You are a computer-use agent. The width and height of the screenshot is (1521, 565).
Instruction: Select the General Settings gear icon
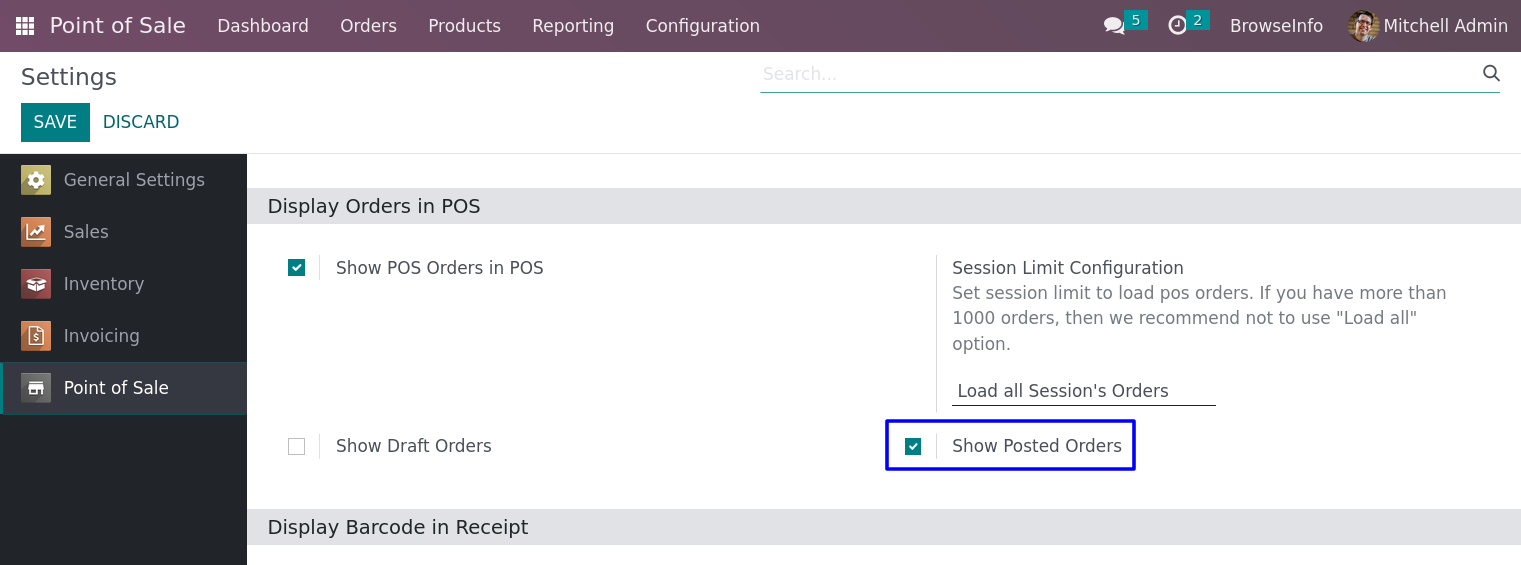[x=36, y=180]
